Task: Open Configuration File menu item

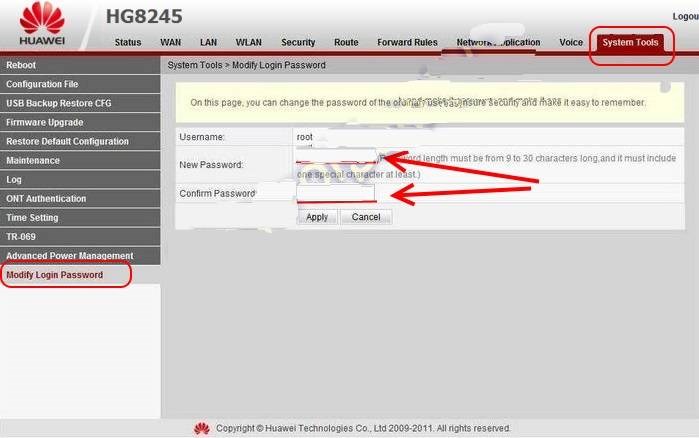Action: 80,84
